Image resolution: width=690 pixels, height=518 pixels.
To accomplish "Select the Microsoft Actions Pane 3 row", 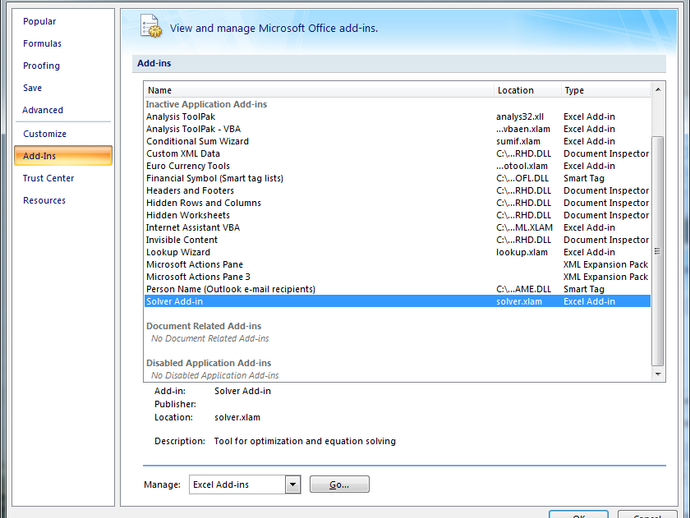I will [397, 277].
